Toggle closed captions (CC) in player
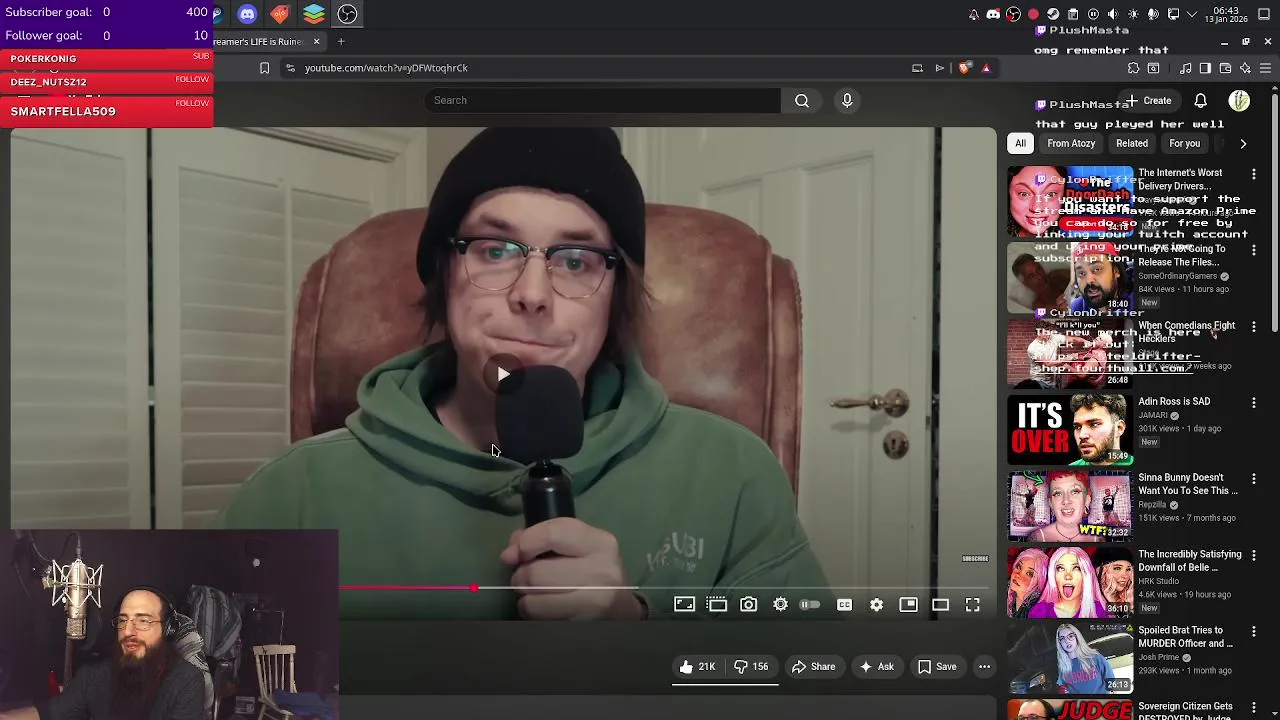The width and height of the screenshot is (1280, 720). (x=844, y=604)
